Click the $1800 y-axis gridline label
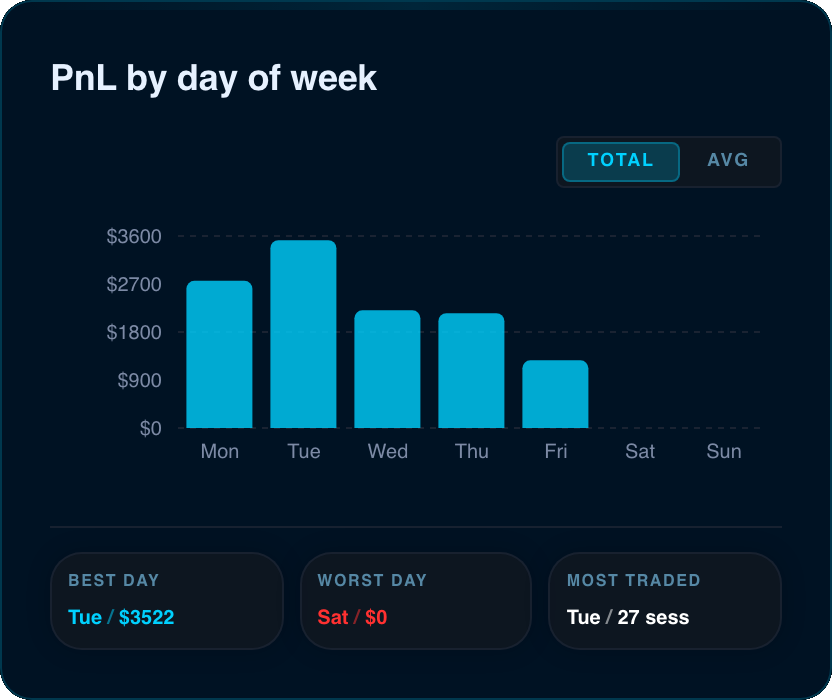This screenshot has width=832, height=700. click(x=134, y=333)
